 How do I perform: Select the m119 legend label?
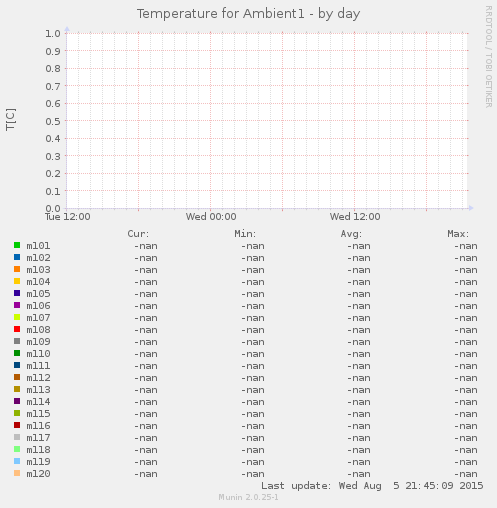tap(38, 462)
